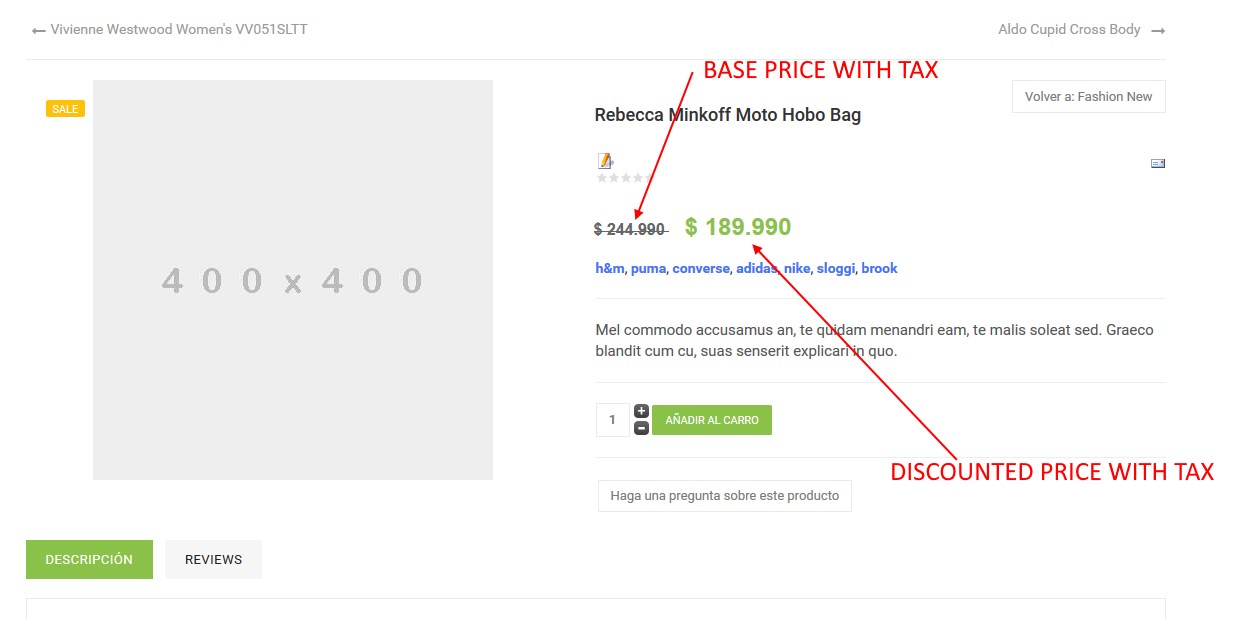Decrease quantity with the minus icon

[640, 430]
